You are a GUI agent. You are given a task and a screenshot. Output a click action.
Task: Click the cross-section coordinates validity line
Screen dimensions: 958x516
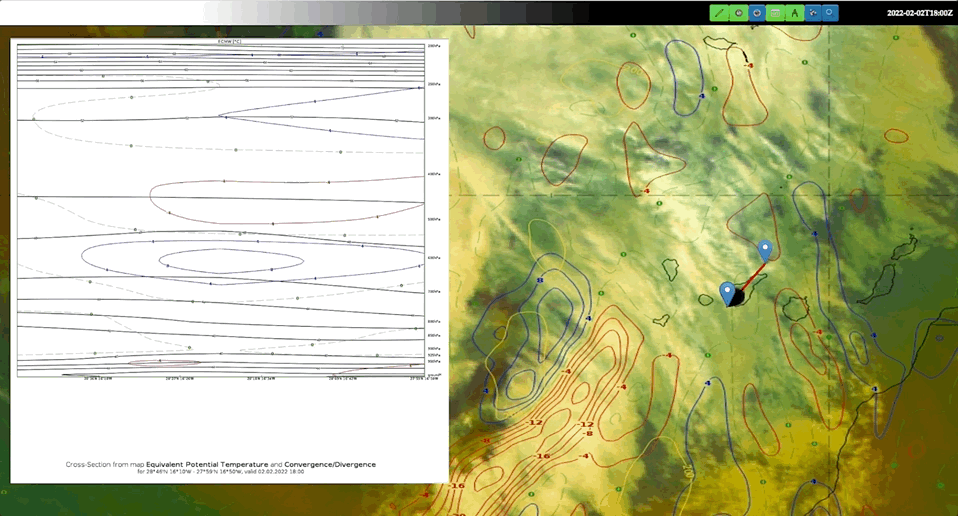coord(221,471)
